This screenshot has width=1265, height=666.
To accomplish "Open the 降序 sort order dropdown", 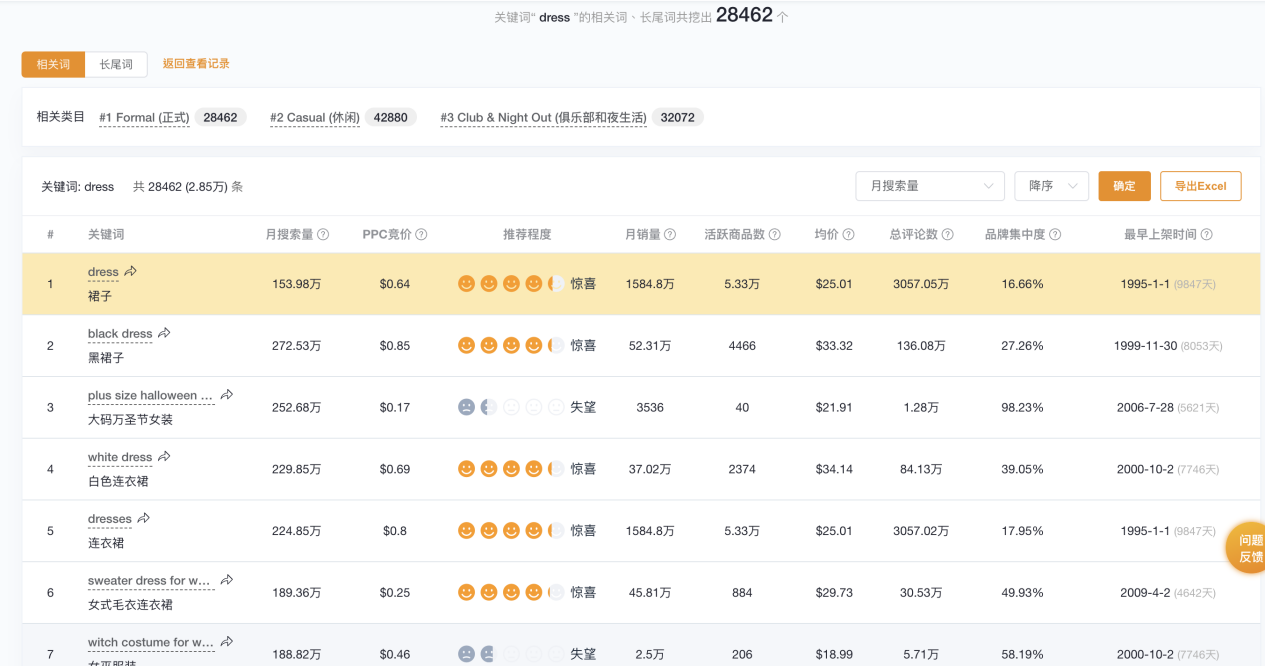I will coord(1051,186).
